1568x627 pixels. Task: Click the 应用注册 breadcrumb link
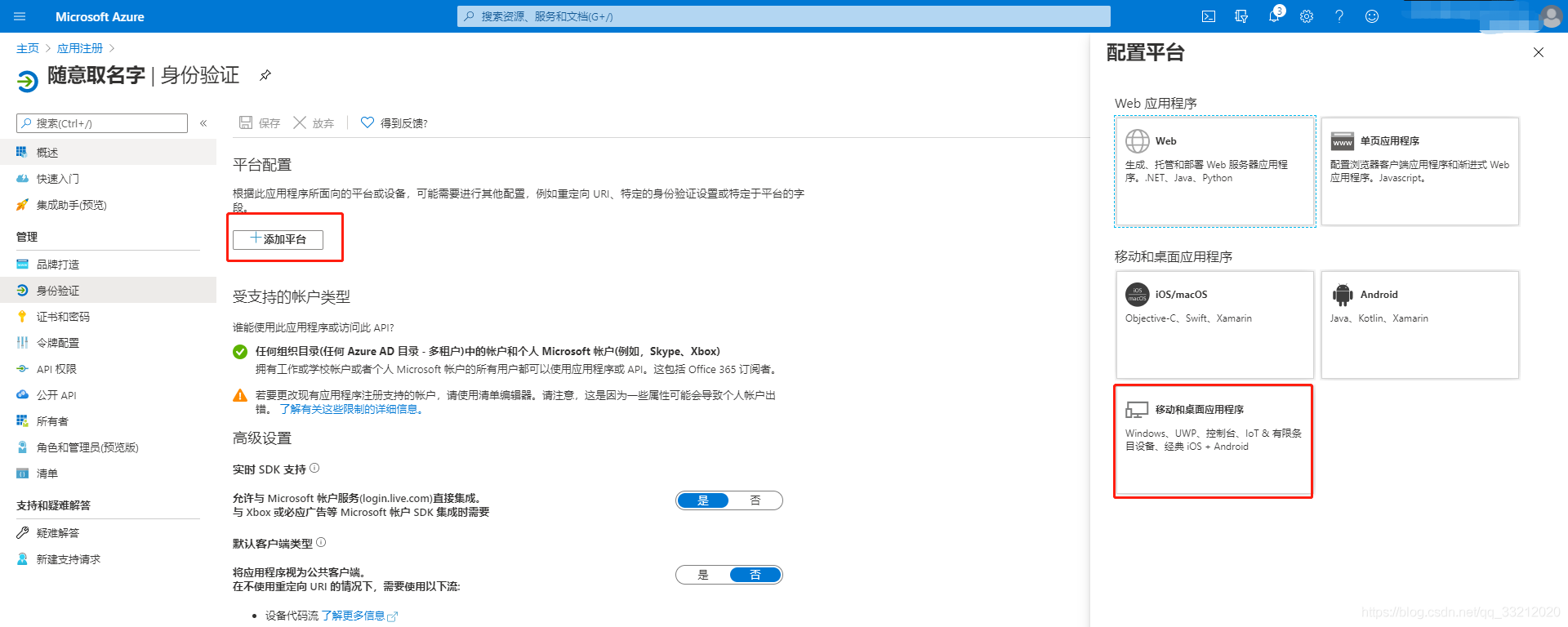click(x=80, y=48)
